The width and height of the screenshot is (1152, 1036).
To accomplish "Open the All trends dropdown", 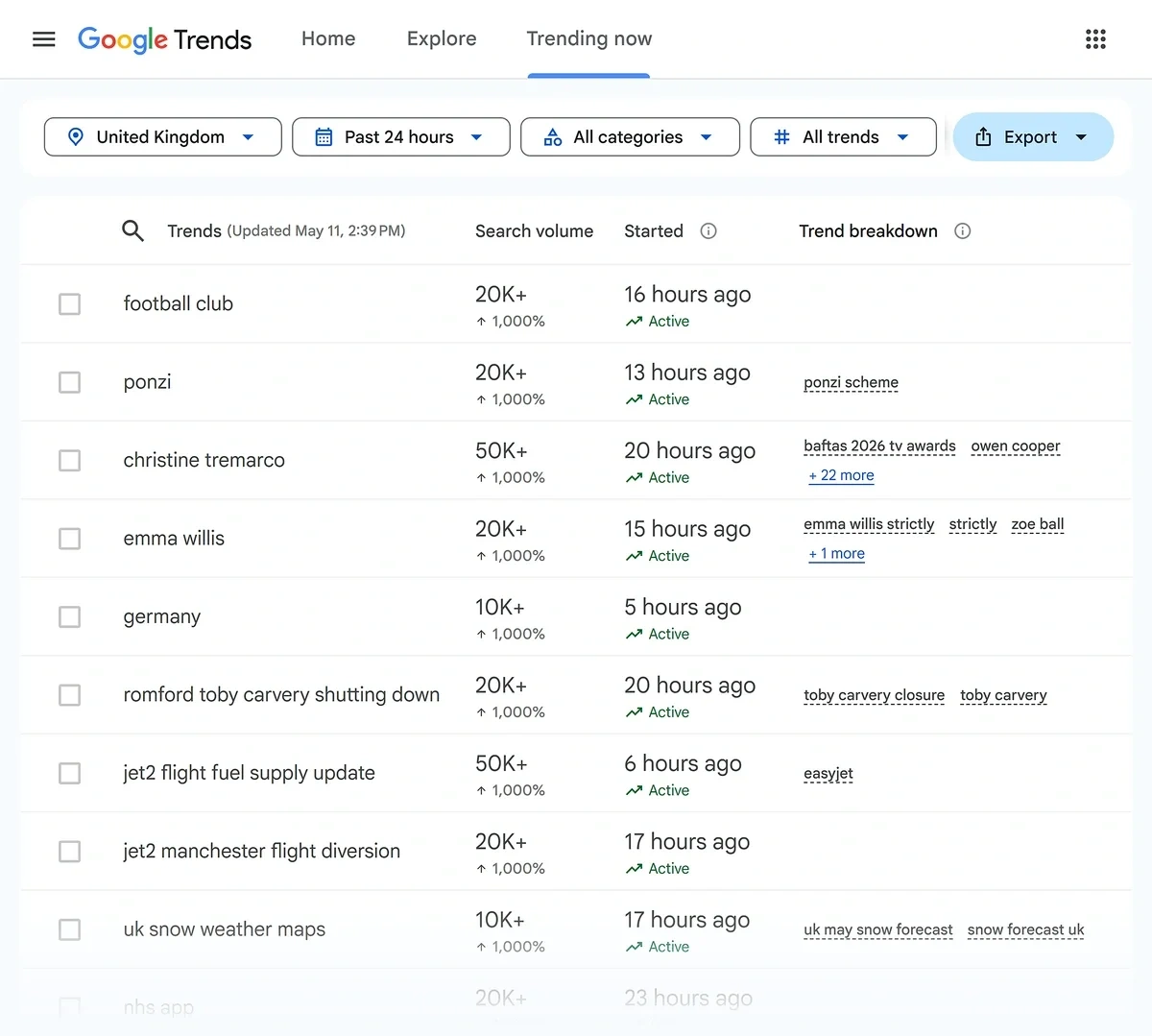I will (x=843, y=137).
